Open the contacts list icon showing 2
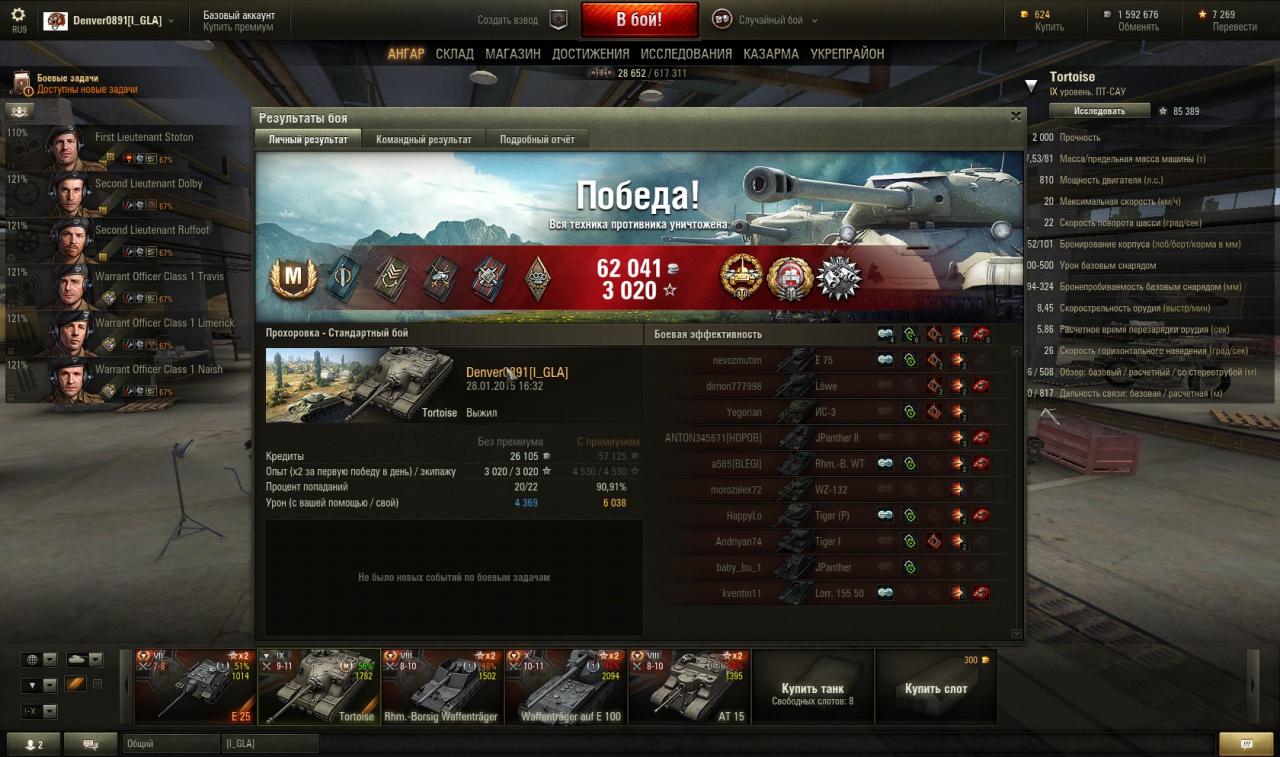This screenshot has width=1280, height=757. tap(33, 744)
